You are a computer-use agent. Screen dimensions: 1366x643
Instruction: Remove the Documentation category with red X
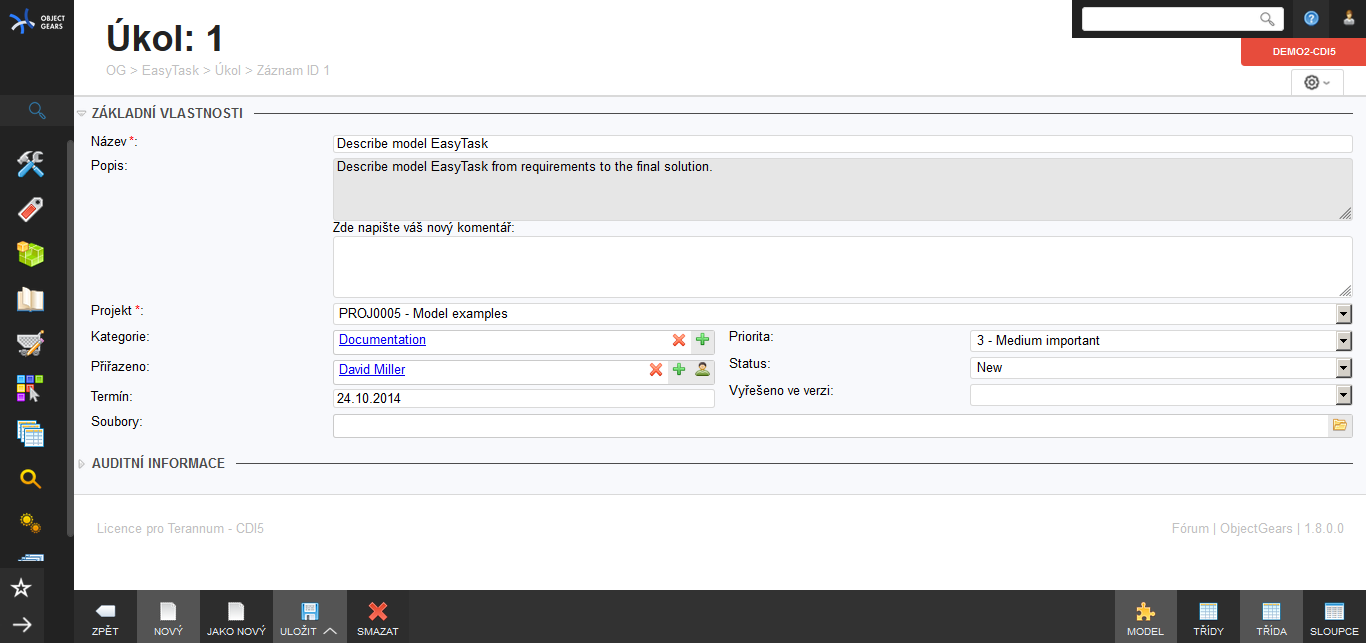pyautogui.click(x=679, y=340)
